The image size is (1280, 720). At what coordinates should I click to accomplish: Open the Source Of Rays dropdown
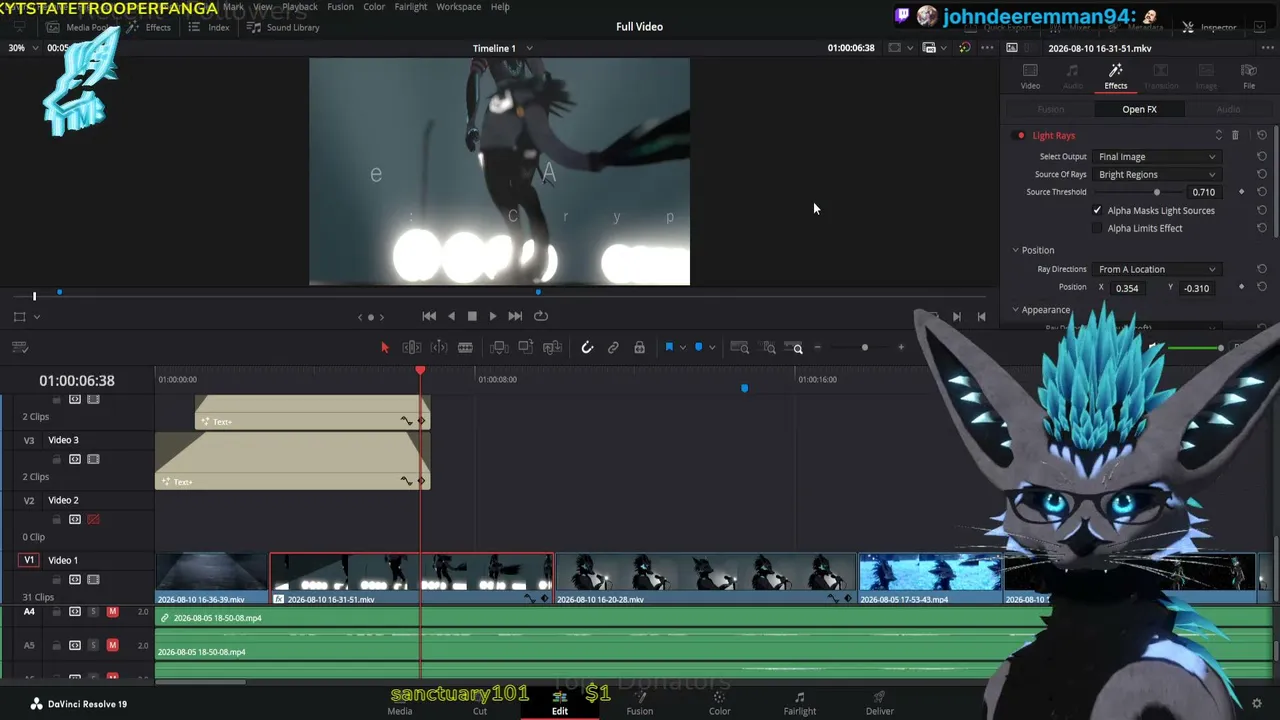point(1157,175)
